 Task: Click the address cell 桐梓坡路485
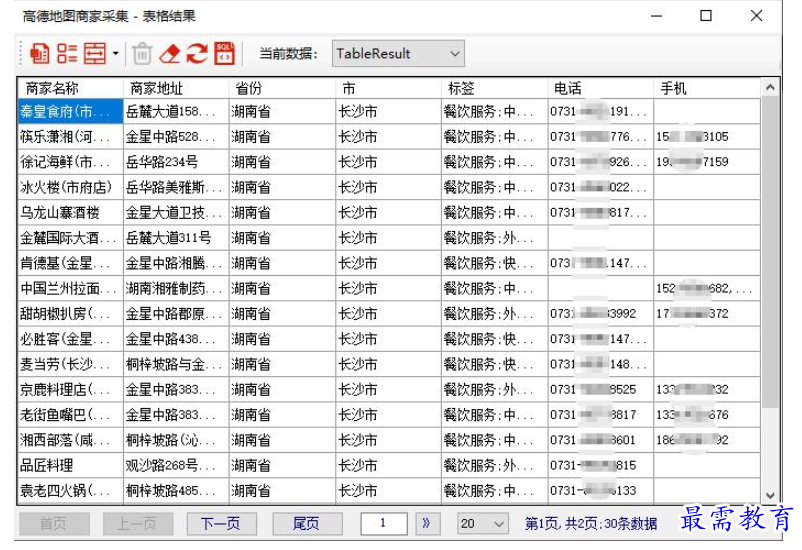tap(176, 491)
